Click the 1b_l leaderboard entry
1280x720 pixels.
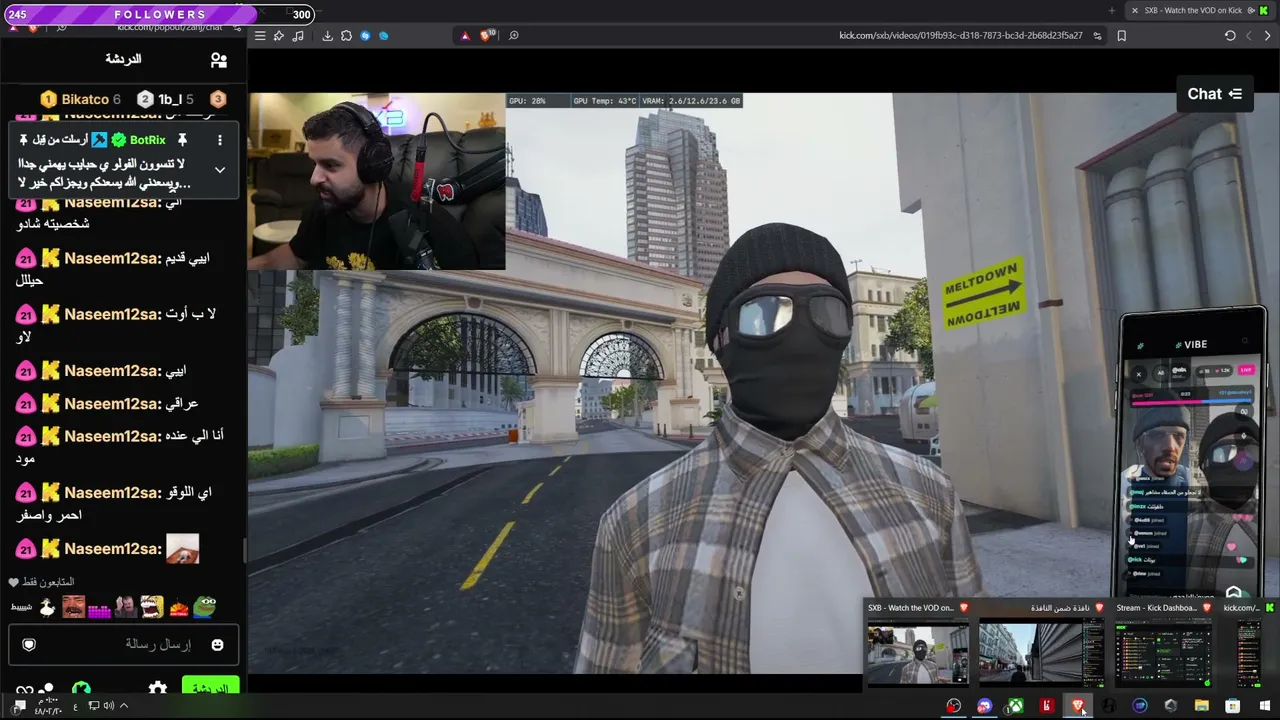click(x=165, y=99)
